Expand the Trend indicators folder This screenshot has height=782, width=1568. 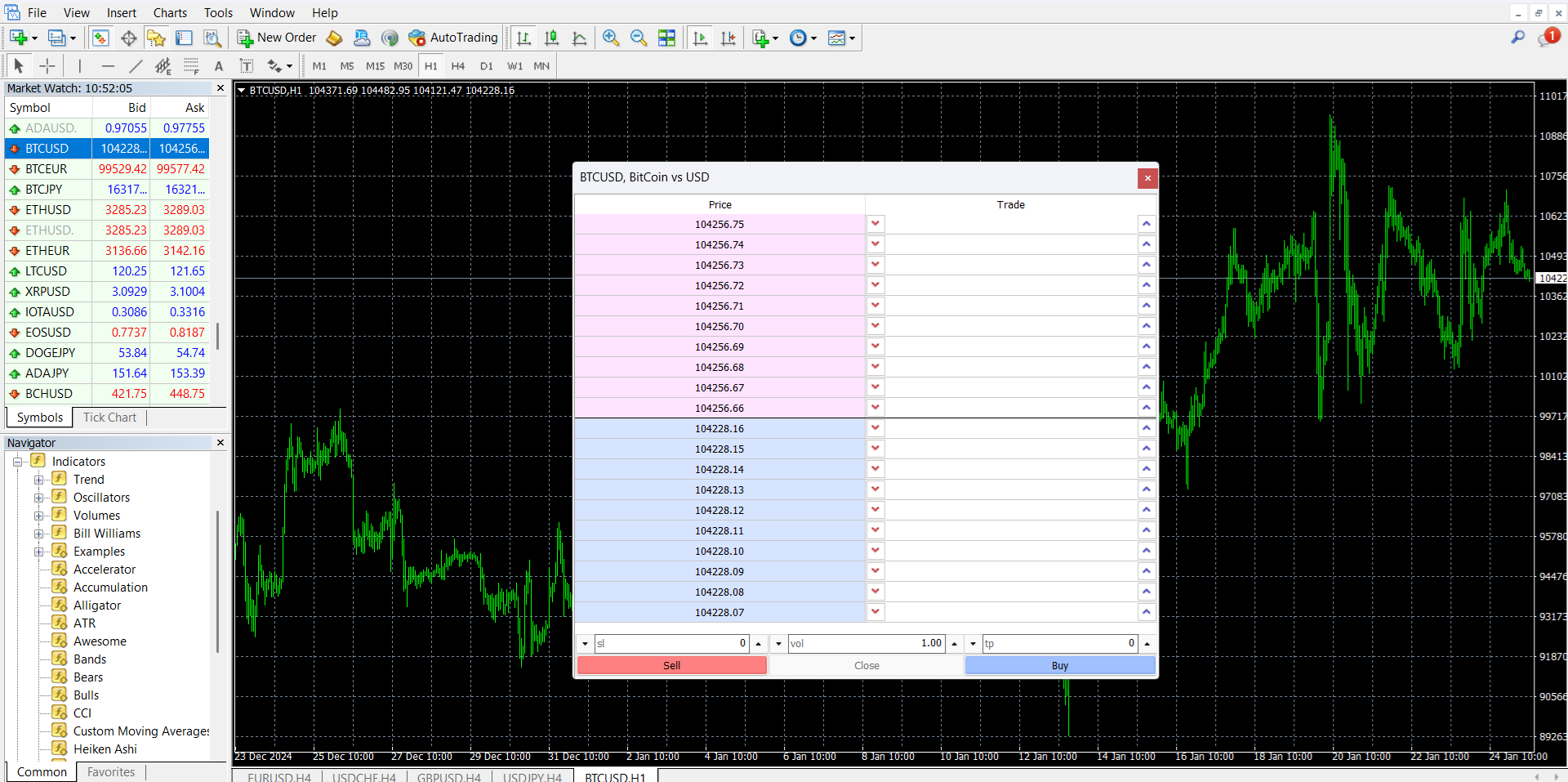click(38, 480)
